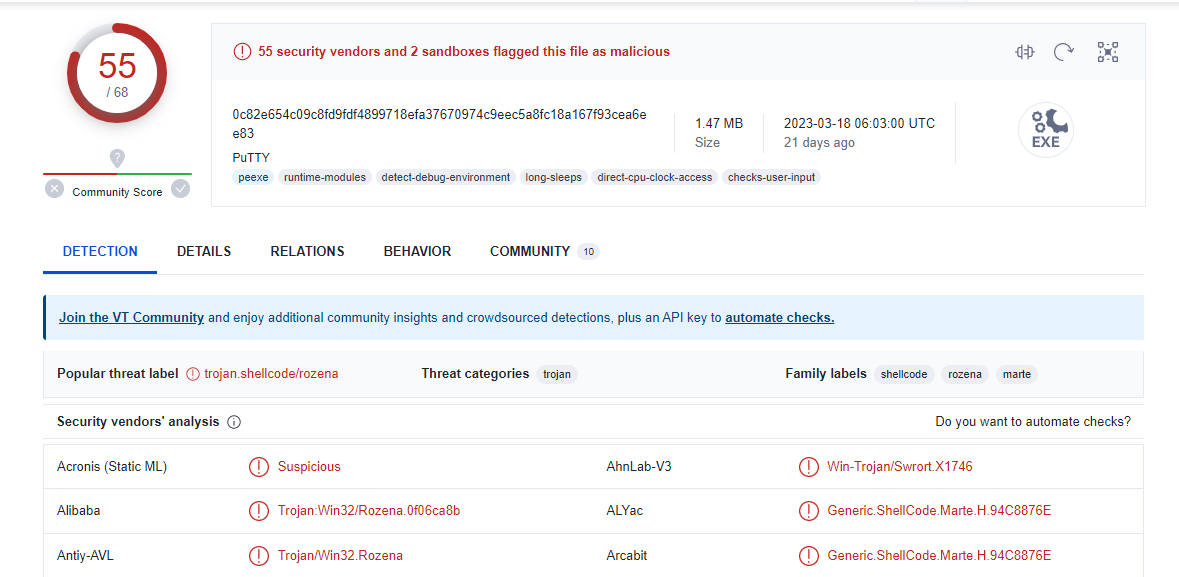Select the long-sleeps tag
Screen dimensions: 1179x577
click(553, 178)
